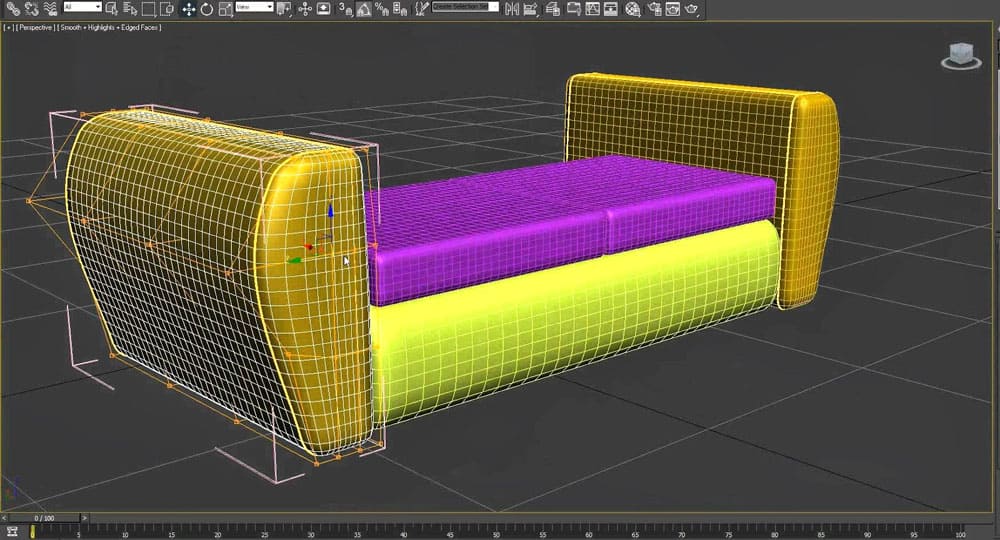
Task: Open the reference coordinate system 'View' dropdown
Action: (255, 7)
